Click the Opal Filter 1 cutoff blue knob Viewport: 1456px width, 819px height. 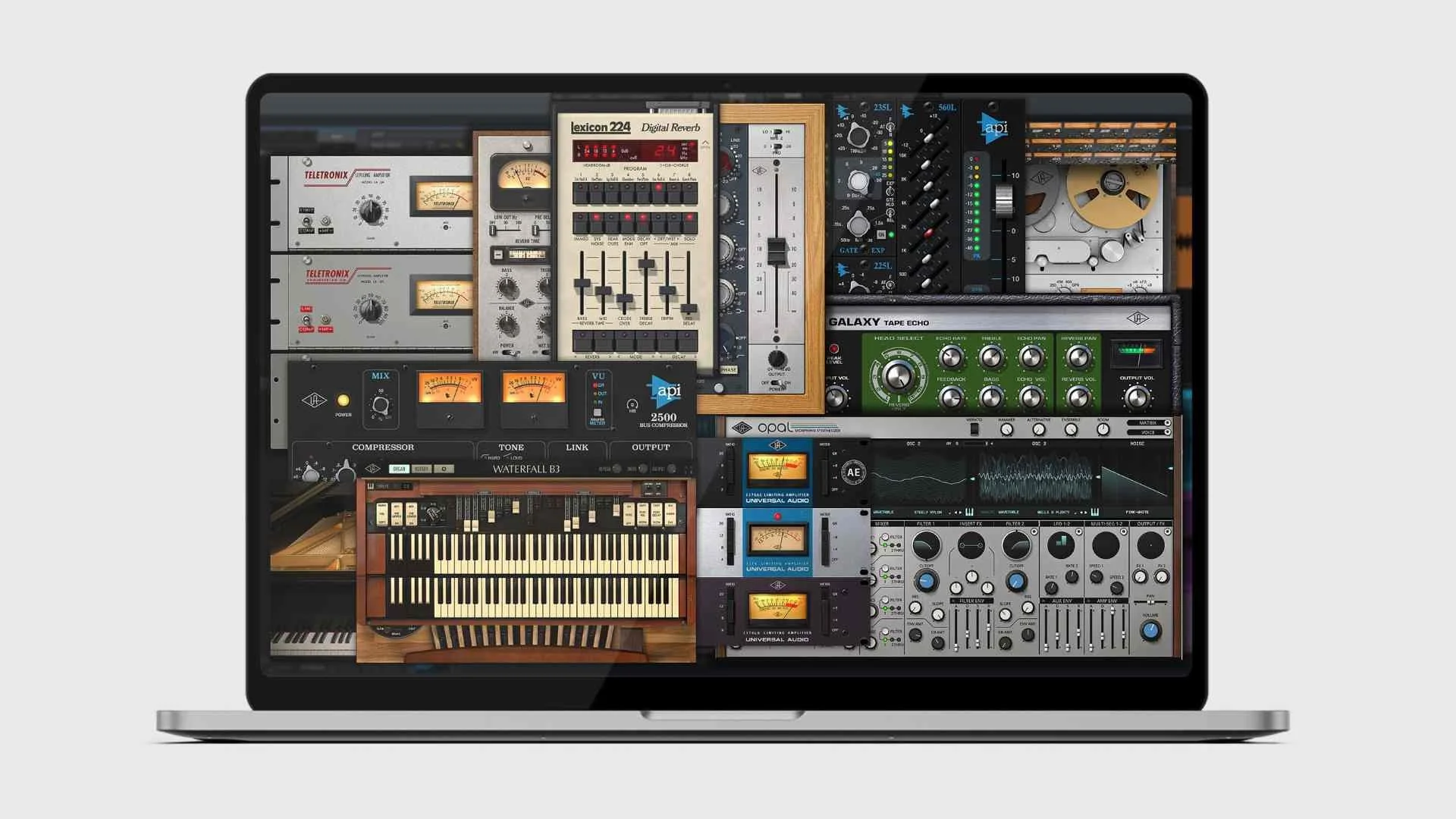click(x=926, y=582)
